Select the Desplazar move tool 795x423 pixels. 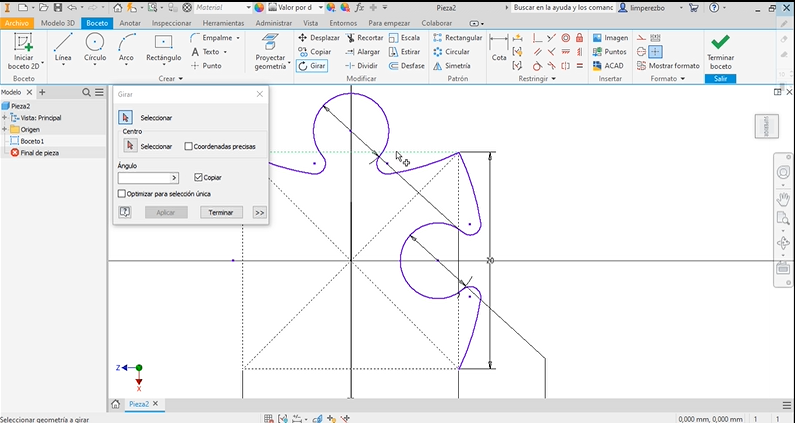(319, 38)
